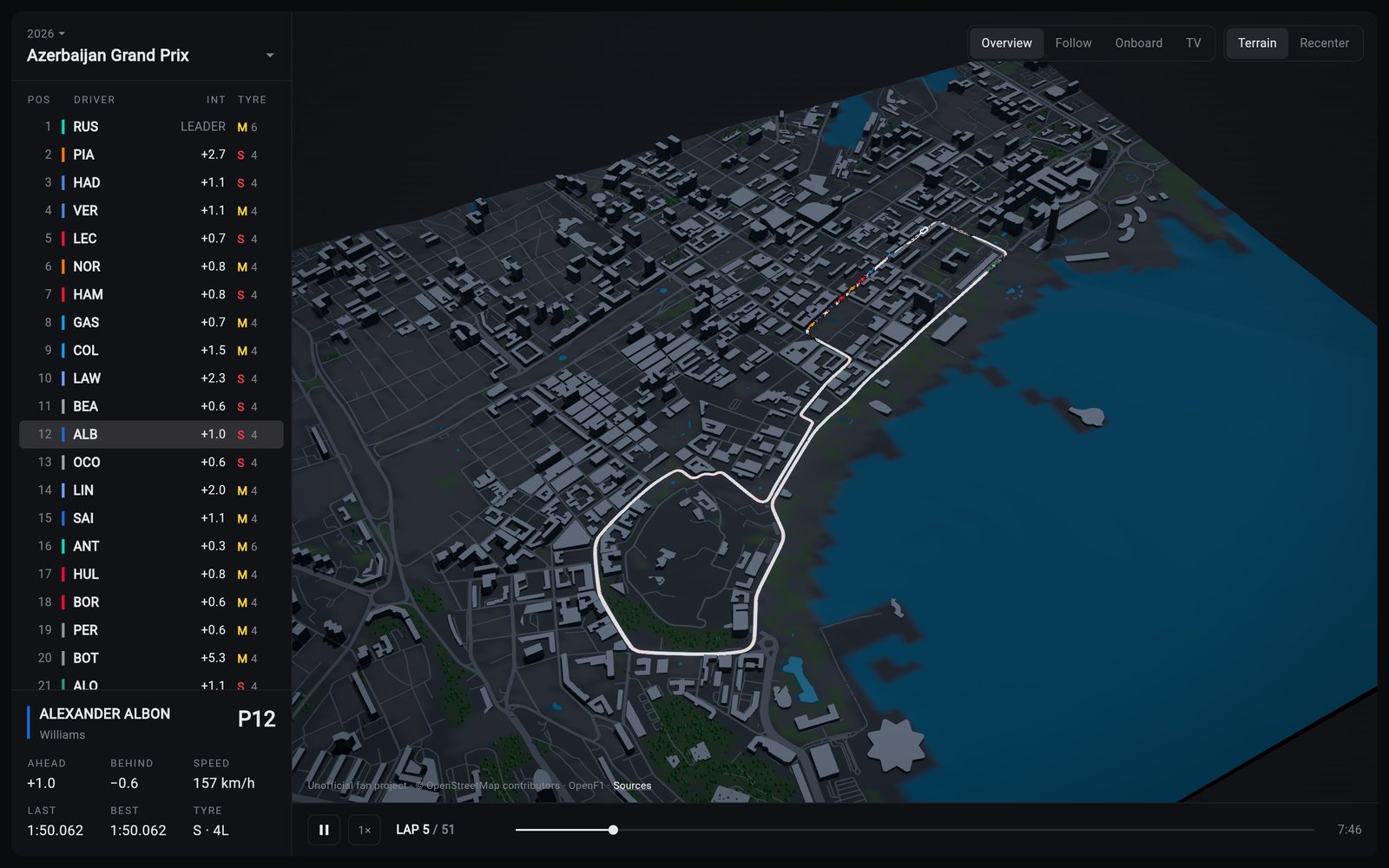Select driver OCO row

(151, 462)
